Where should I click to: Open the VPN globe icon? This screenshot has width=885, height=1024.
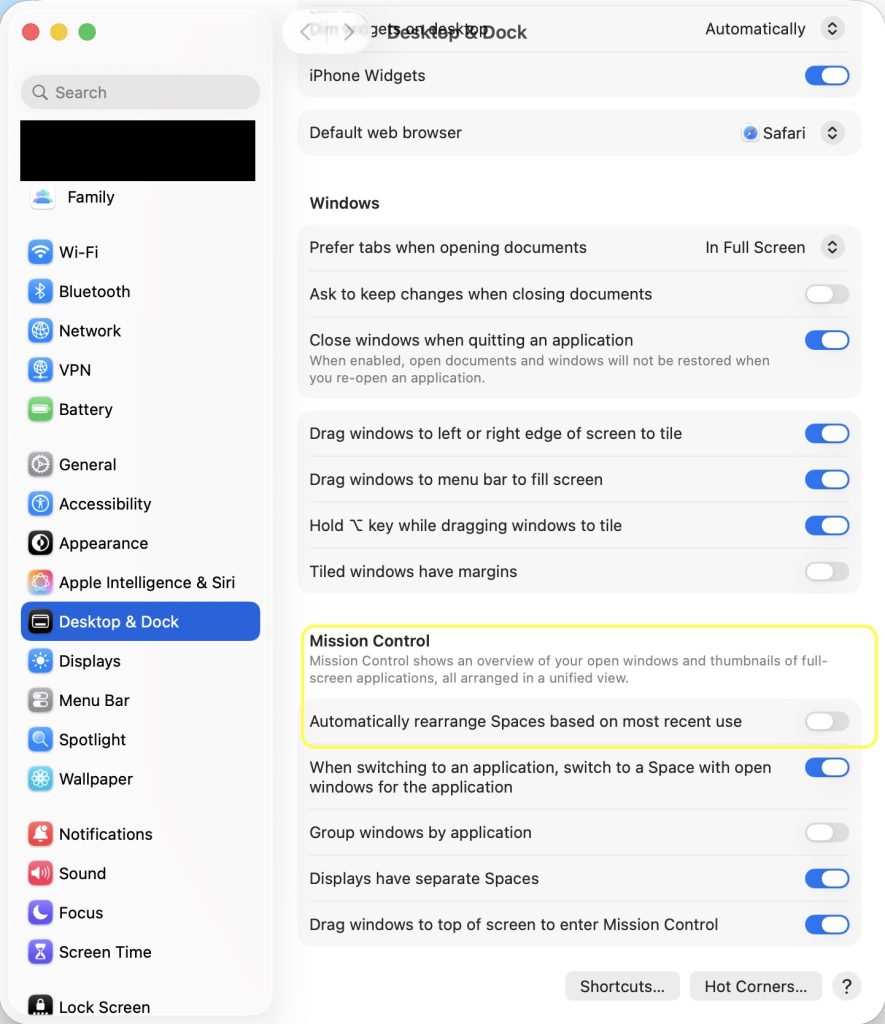pos(40,370)
